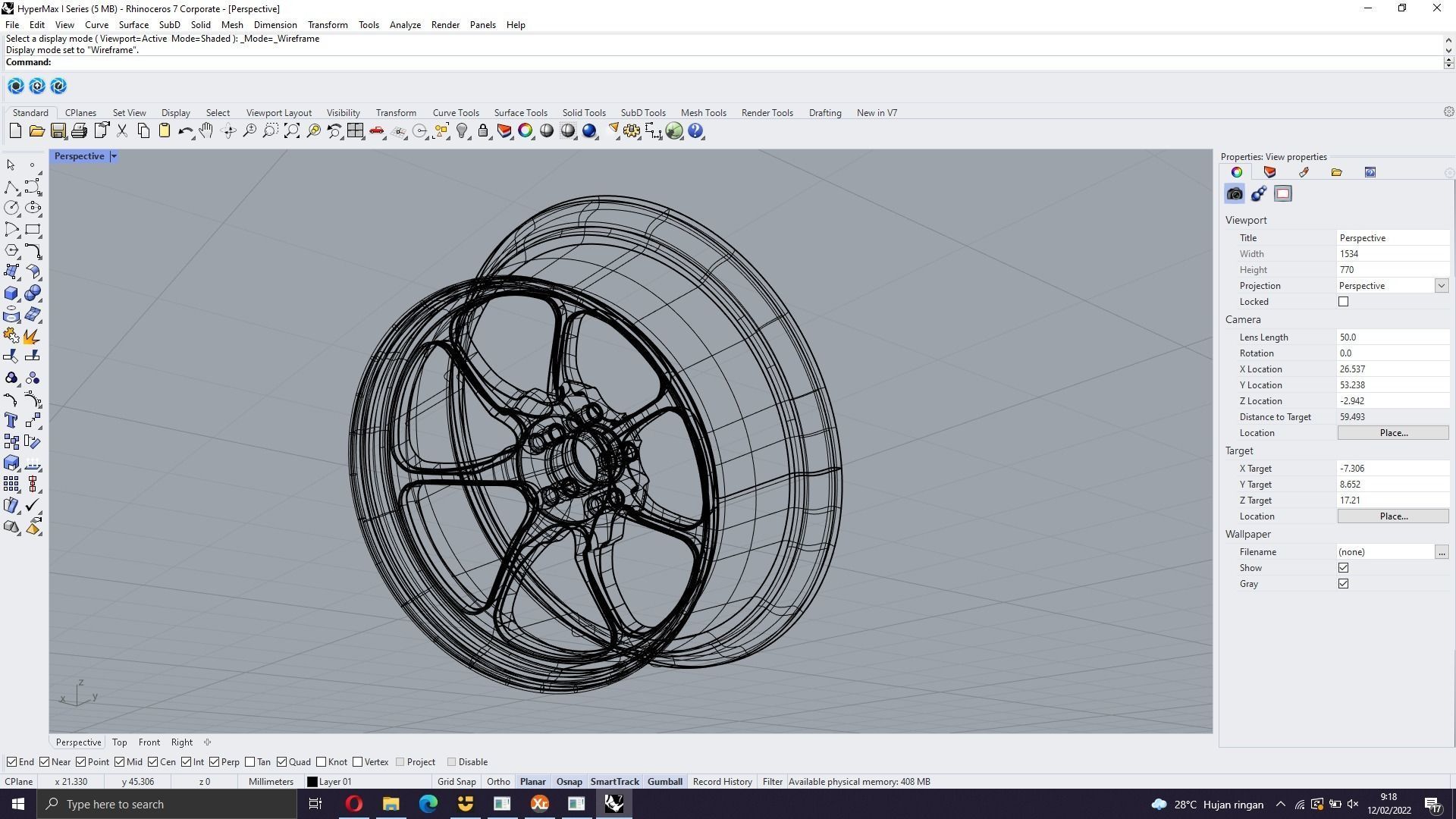Select the Explode tool
The width and height of the screenshot is (1456, 819).
[33, 336]
